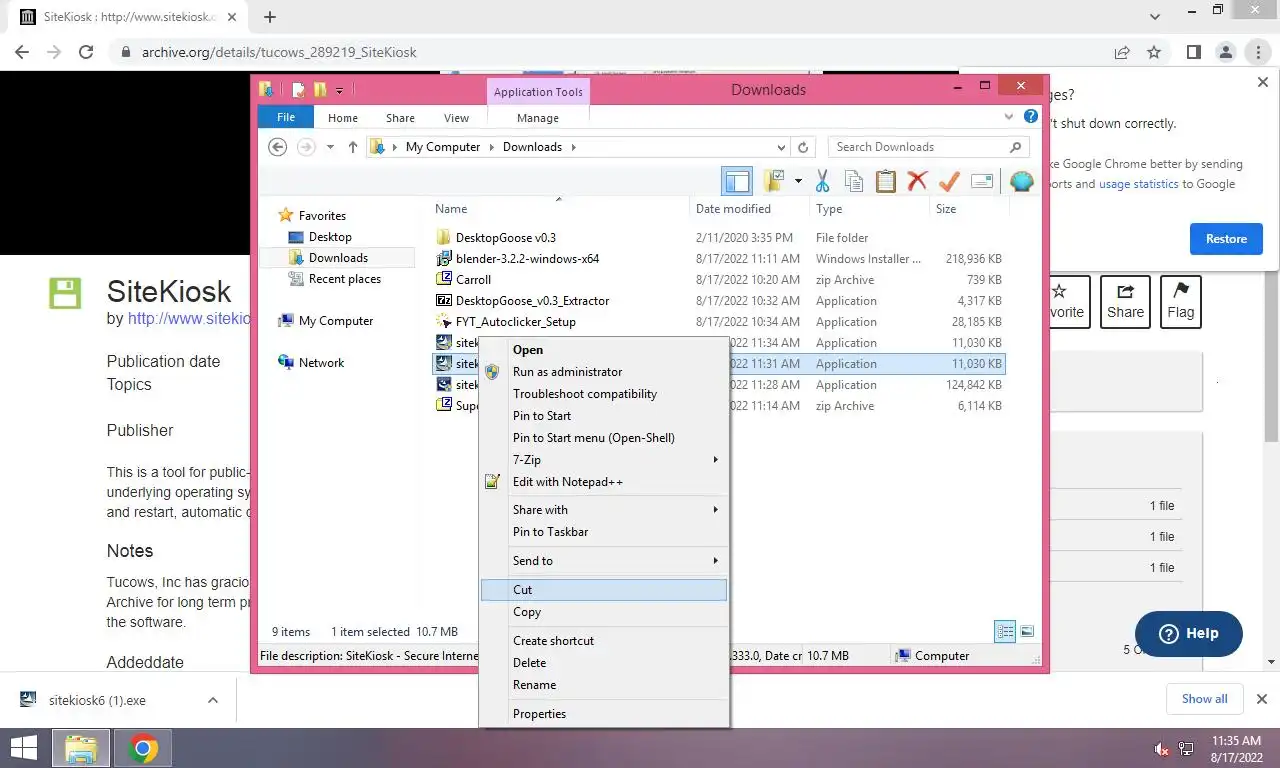Choose Run as administrator
1280x768 pixels.
click(x=604, y=372)
